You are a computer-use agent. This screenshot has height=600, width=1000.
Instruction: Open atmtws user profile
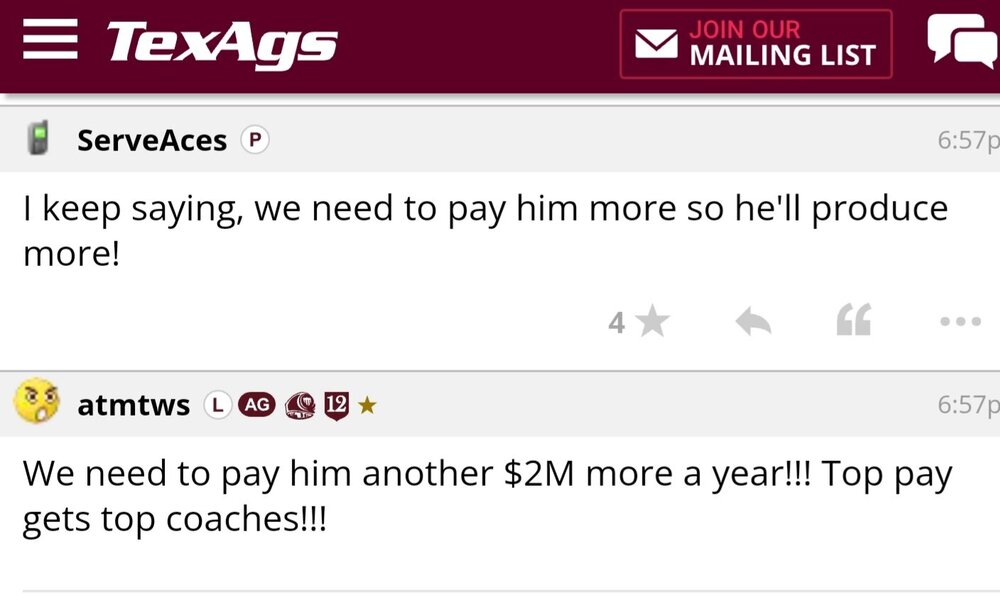(133, 405)
